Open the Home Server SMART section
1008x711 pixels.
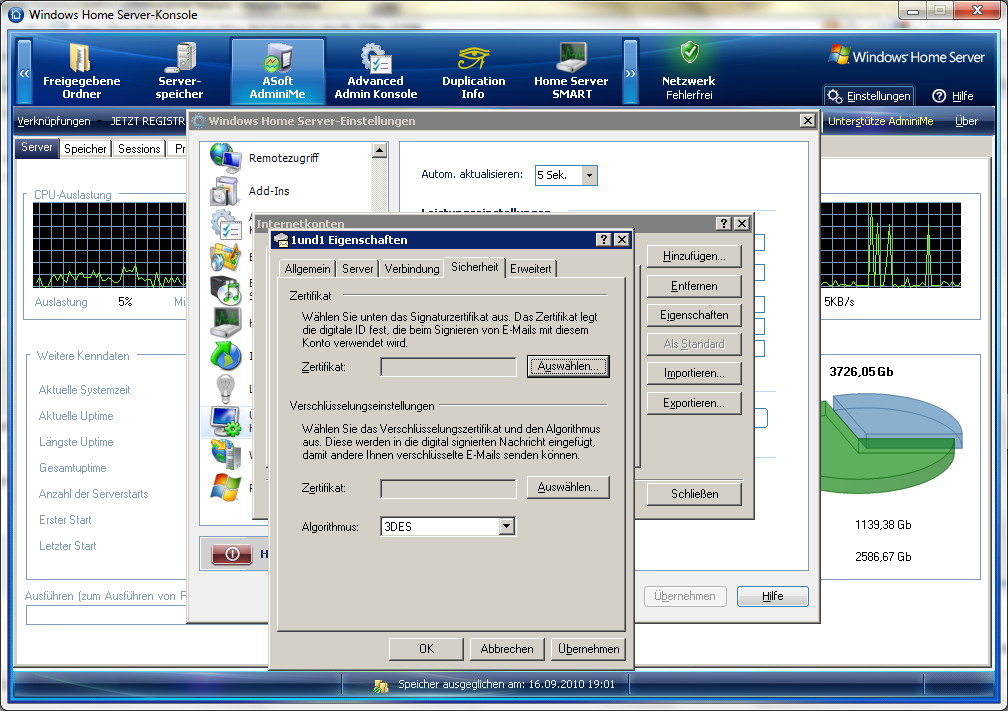click(x=571, y=71)
